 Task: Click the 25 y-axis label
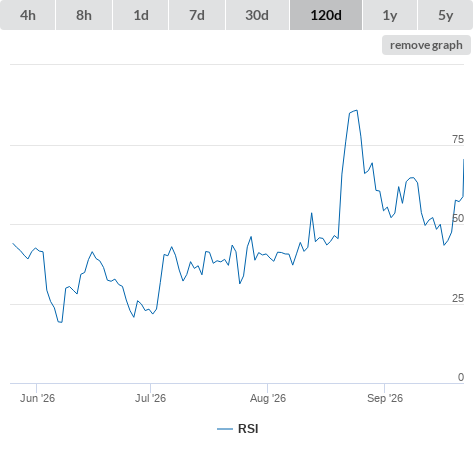coord(458,298)
